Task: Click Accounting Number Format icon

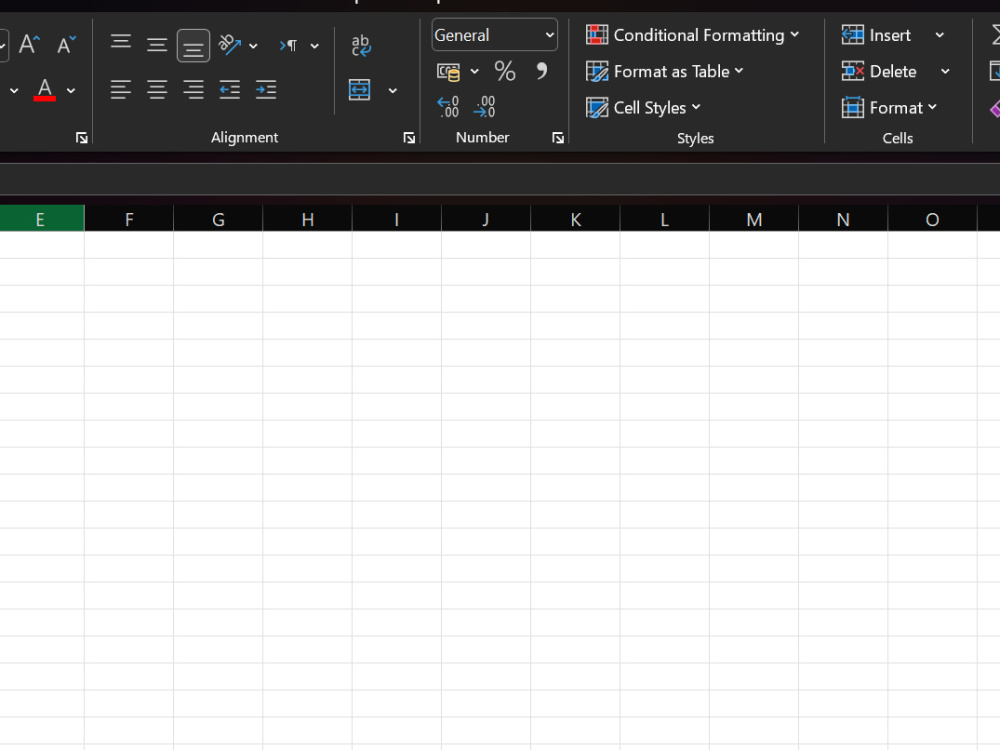Action: click(x=448, y=71)
